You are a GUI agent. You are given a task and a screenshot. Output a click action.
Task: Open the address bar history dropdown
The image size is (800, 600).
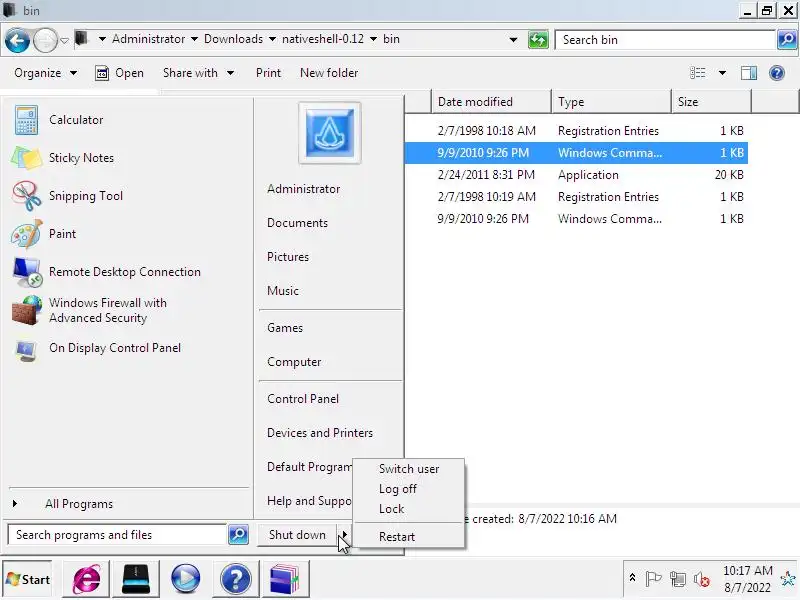tap(513, 39)
